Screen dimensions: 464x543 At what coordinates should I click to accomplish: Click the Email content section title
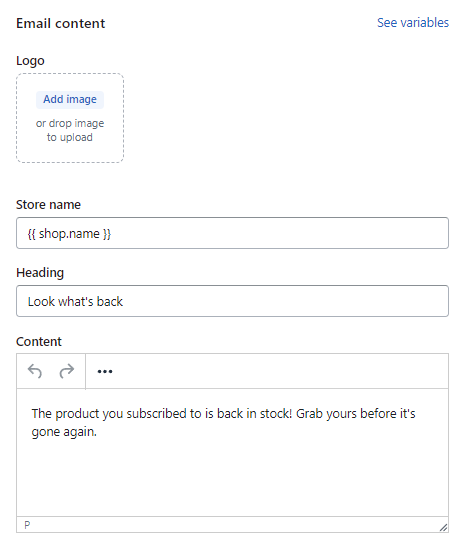click(x=61, y=24)
